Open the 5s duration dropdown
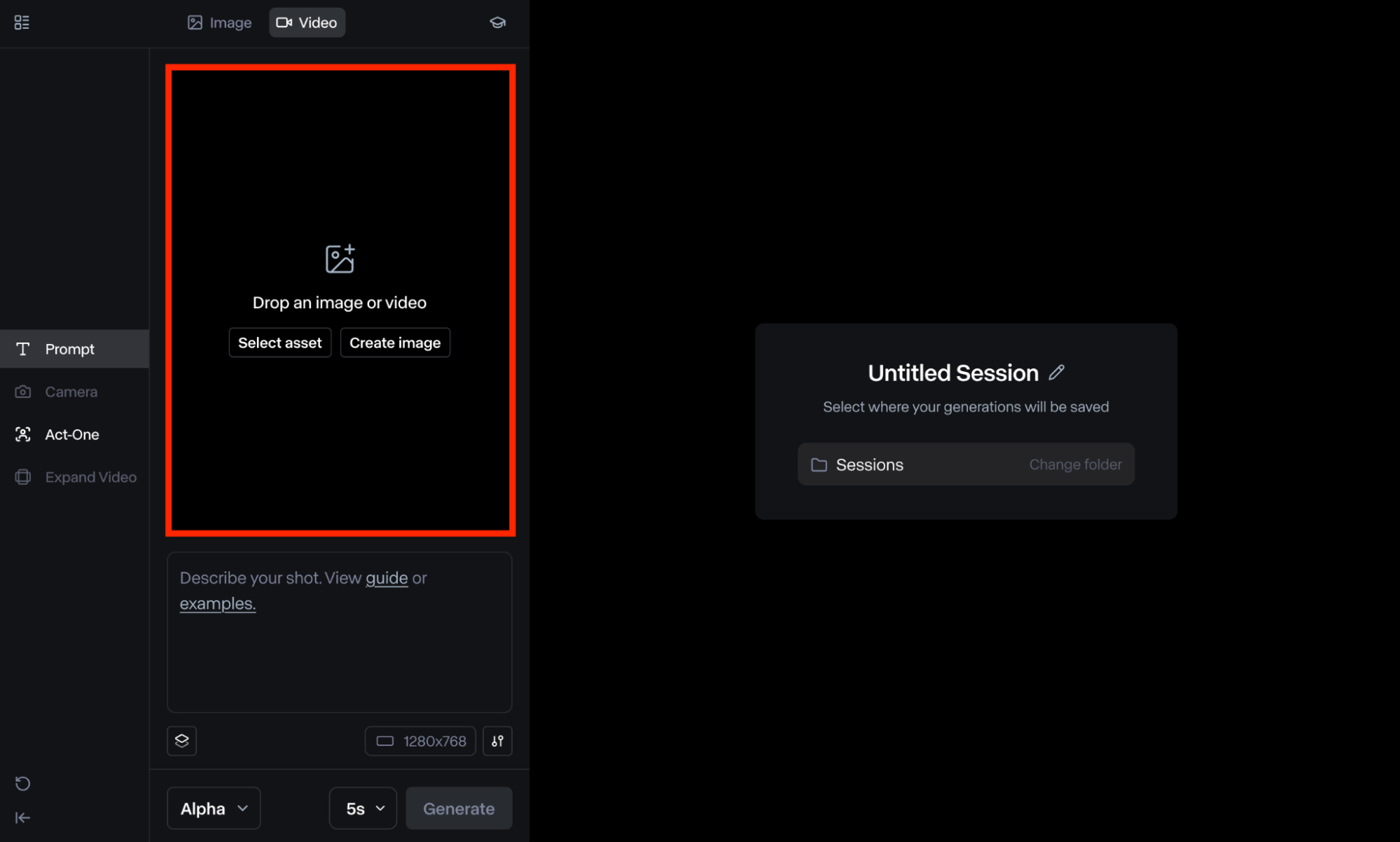This screenshot has width=1400, height=842. click(363, 808)
